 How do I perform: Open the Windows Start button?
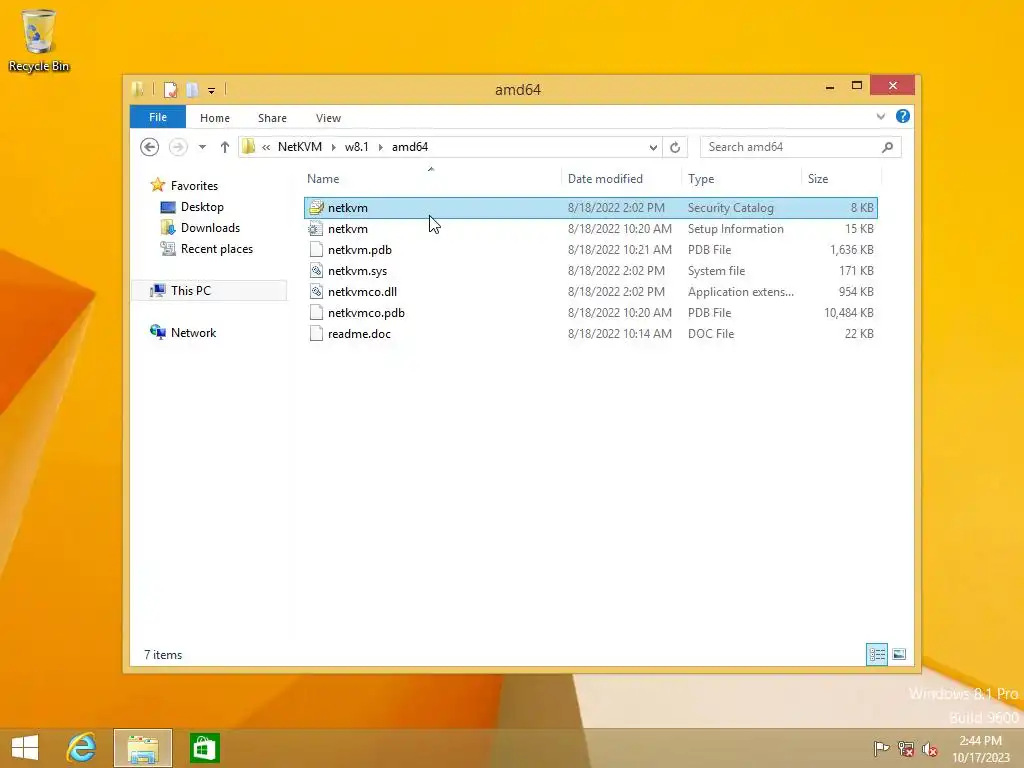click(25, 748)
